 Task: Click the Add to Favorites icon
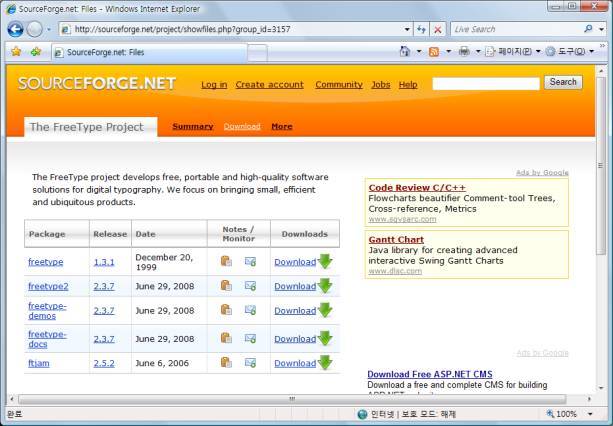36,52
